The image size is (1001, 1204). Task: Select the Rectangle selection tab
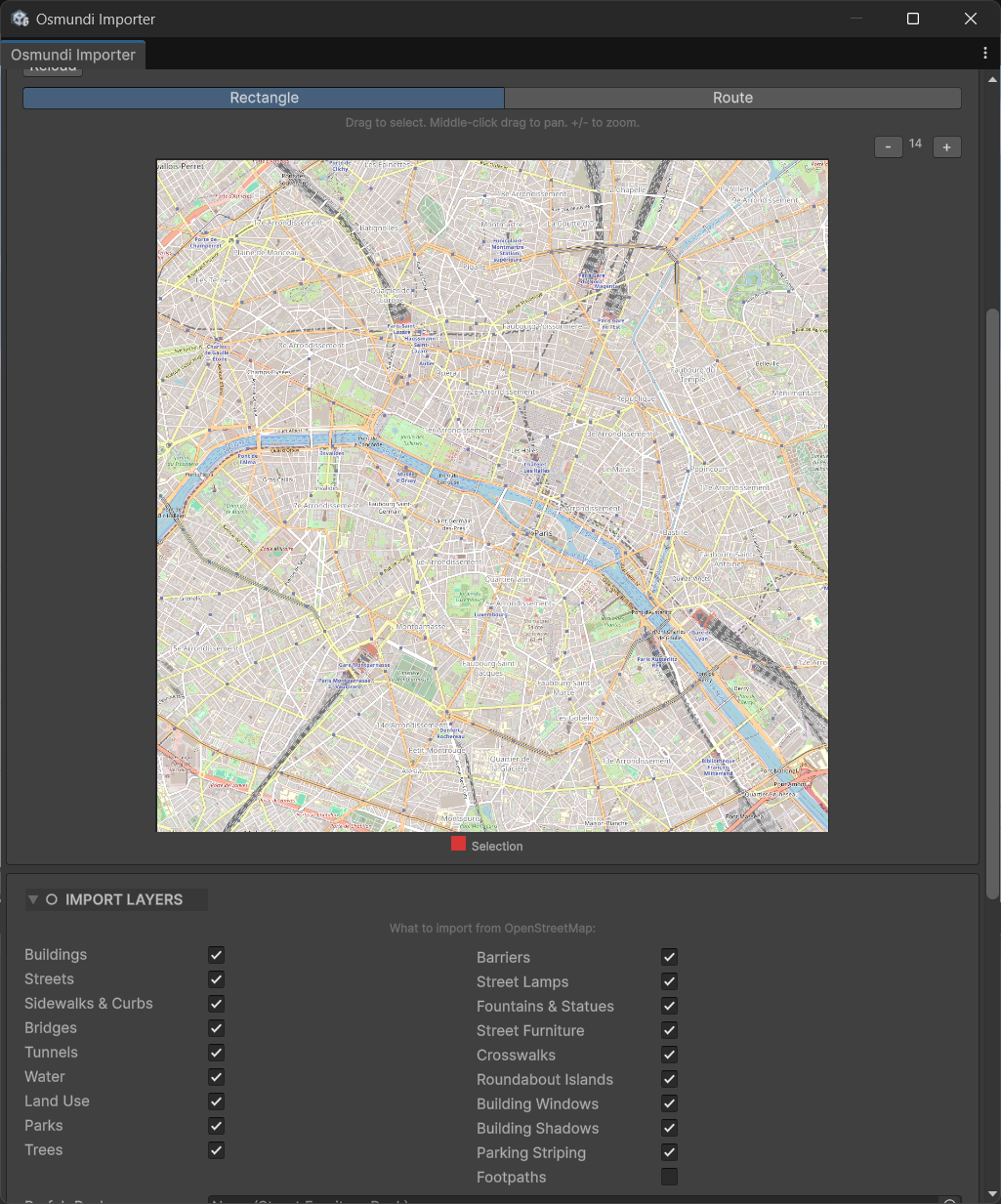[x=263, y=98]
